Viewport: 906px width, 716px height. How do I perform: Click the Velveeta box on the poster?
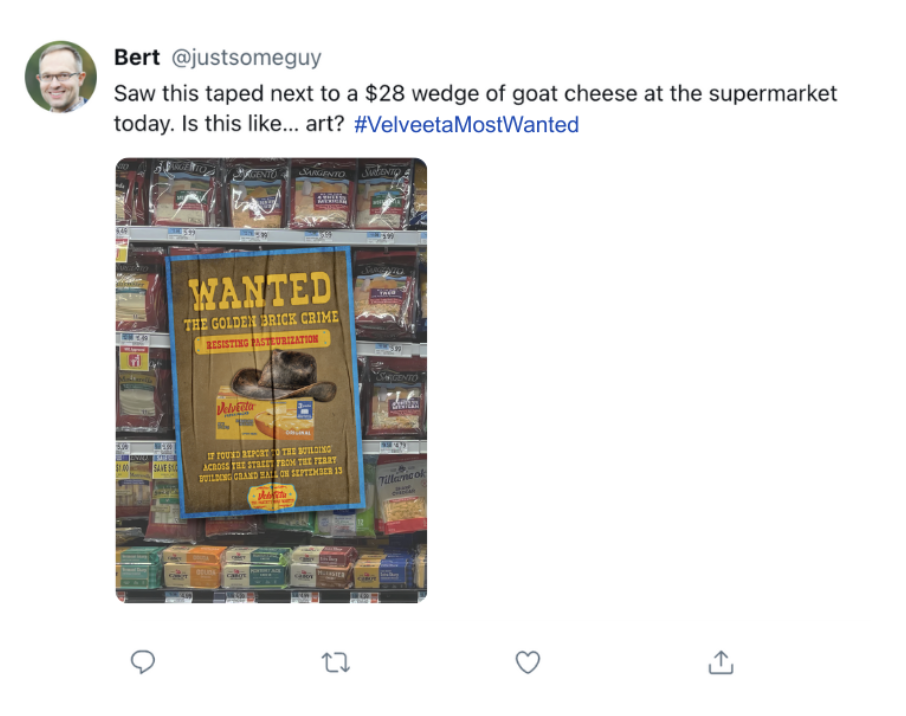pyautogui.click(x=265, y=417)
